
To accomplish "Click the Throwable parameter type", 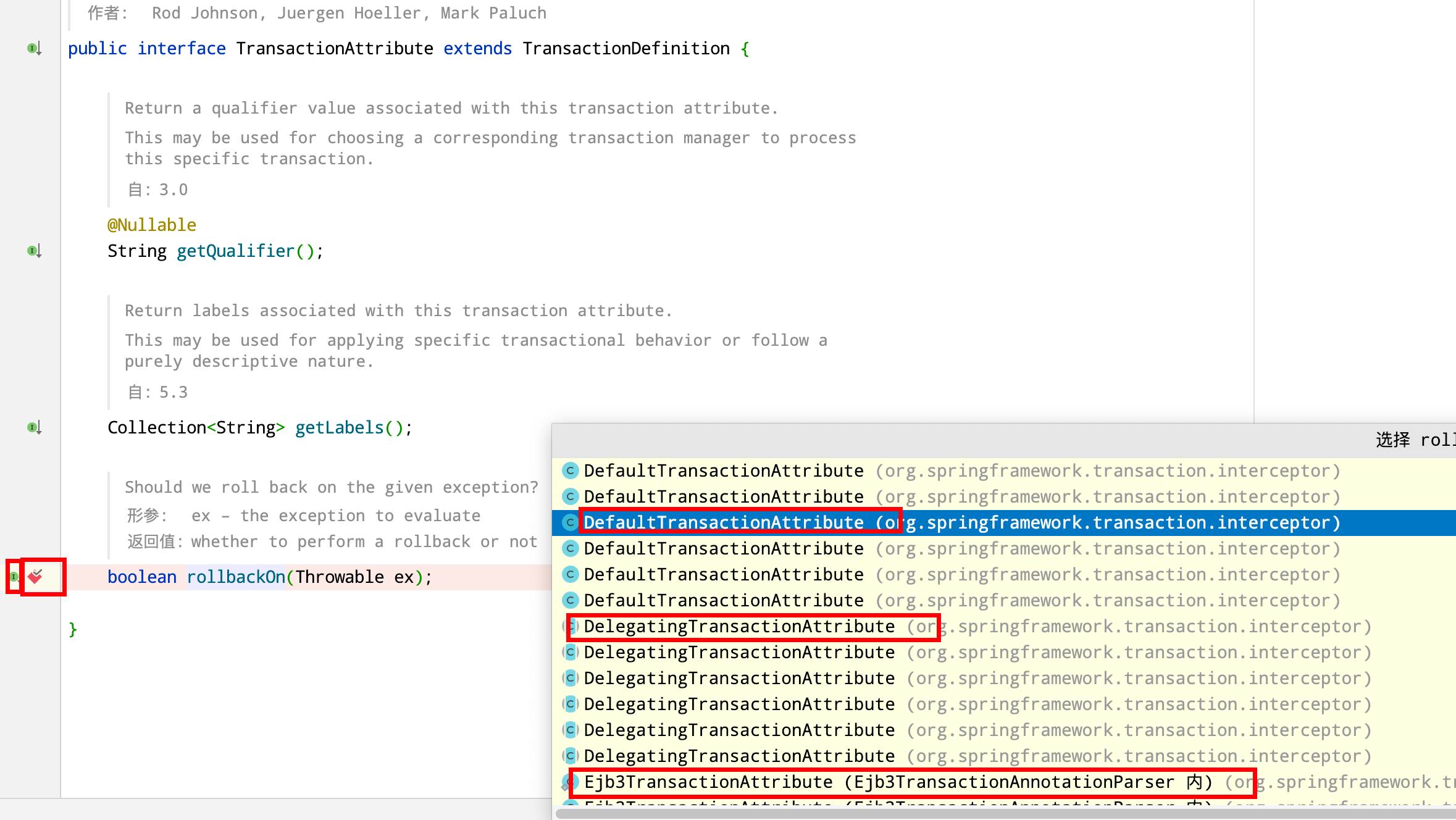I will (x=340, y=577).
